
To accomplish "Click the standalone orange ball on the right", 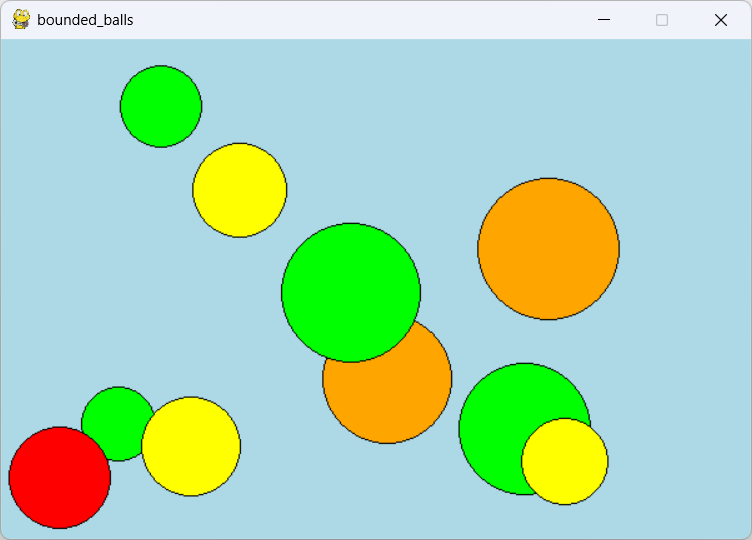I will tap(548, 249).
